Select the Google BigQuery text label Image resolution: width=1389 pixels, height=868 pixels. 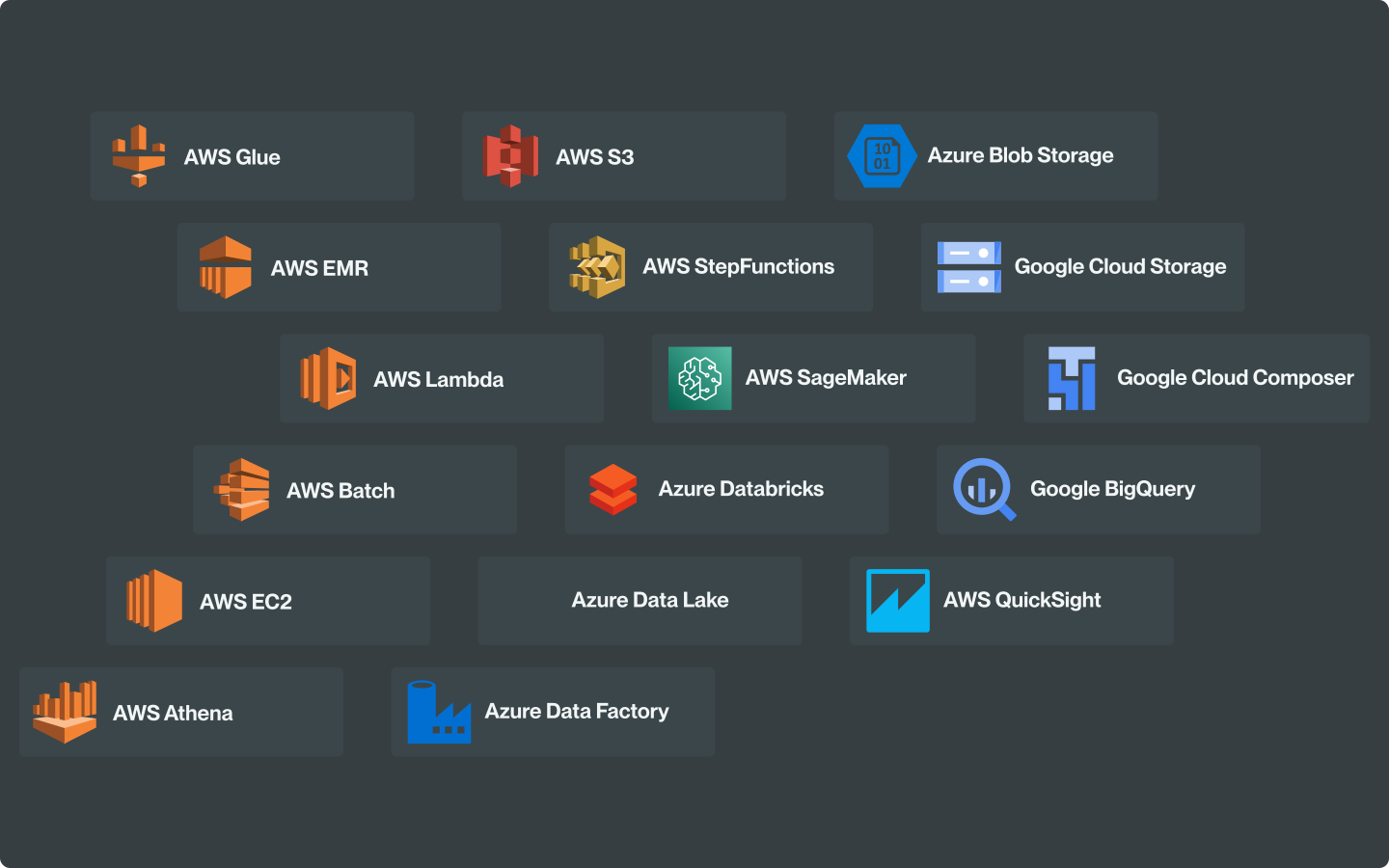coord(1111,489)
